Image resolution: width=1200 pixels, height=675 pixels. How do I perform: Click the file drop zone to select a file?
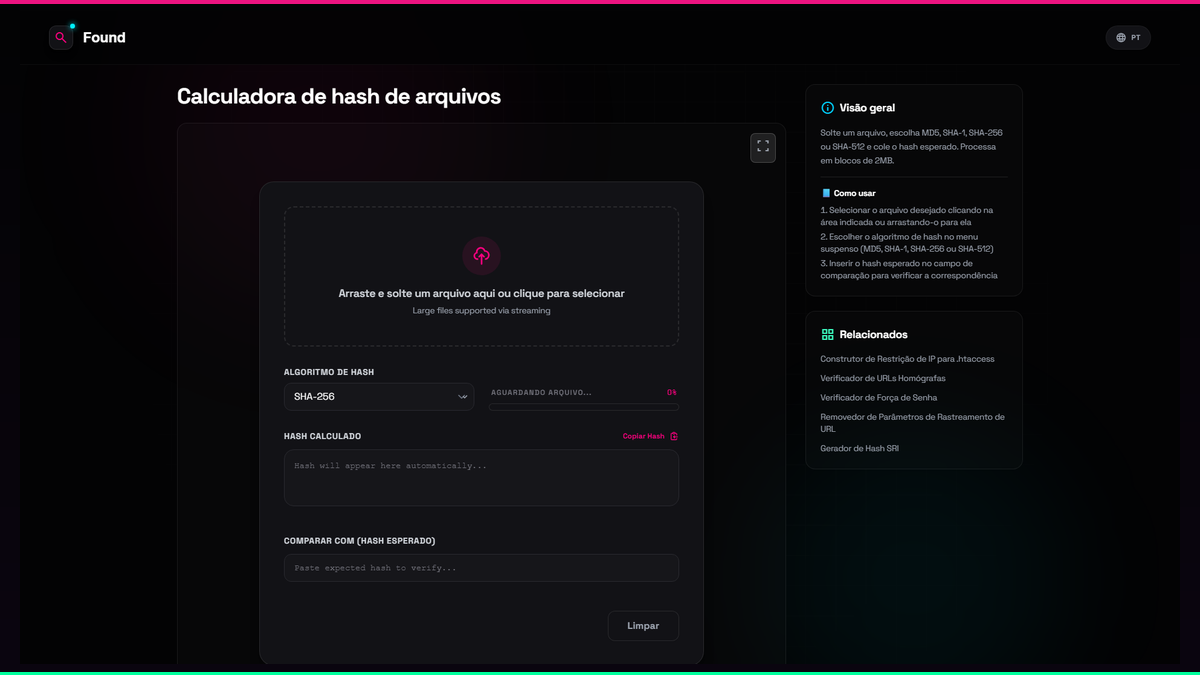(481, 276)
